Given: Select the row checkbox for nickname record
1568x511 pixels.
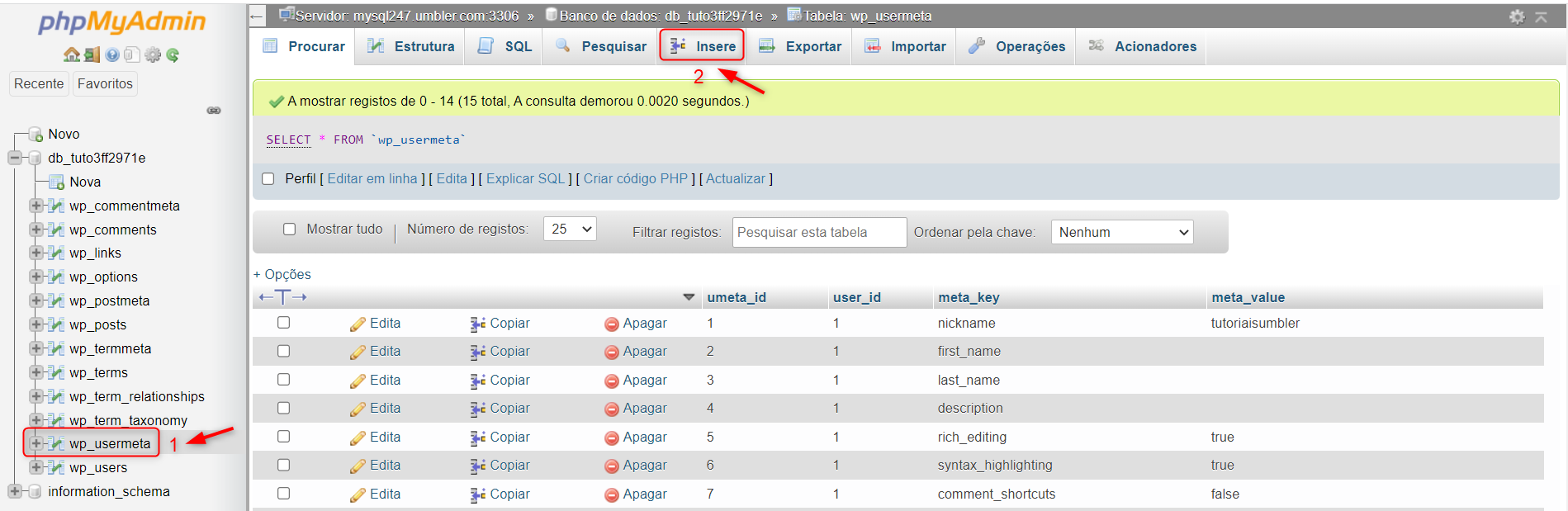Looking at the screenshot, I should click(x=284, y=323).
